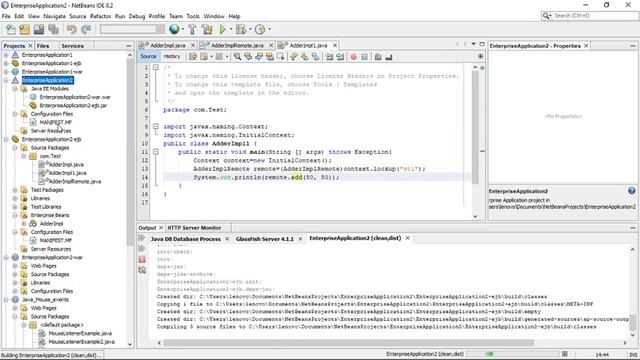Close the AdderImpl1.java editor tab
The width and height of the screenshot is (640, 360).
click(x=335, y=45)
